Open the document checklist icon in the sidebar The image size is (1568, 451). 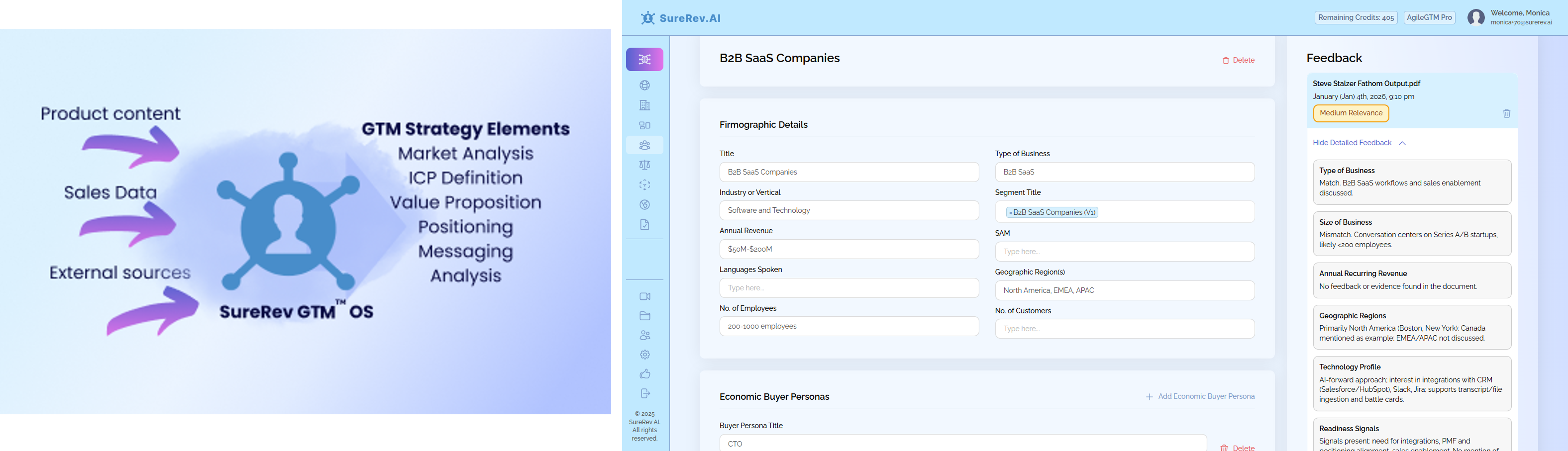point(645,224)
